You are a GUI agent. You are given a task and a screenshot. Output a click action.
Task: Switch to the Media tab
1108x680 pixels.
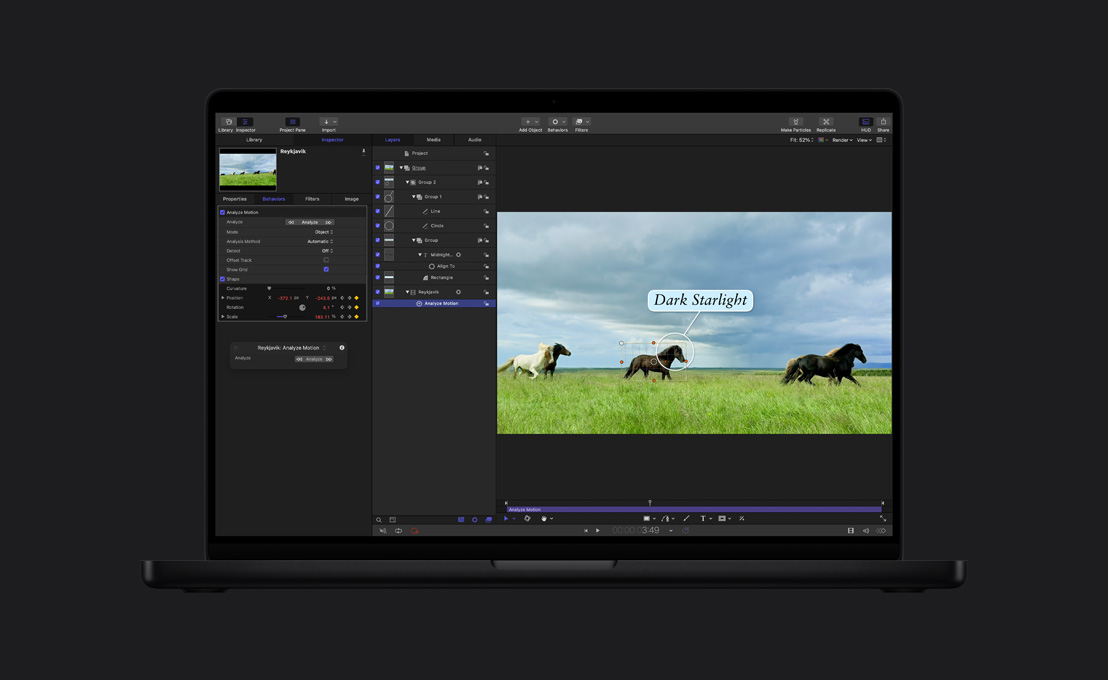435,140
